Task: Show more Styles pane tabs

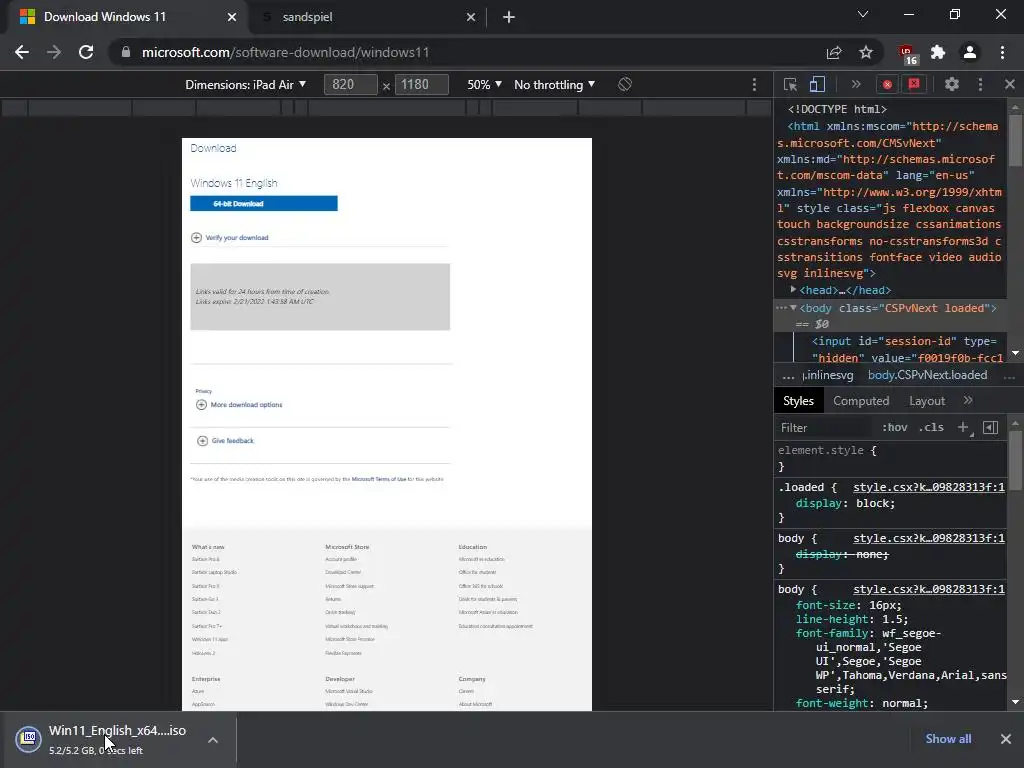Action: click(x=968, y=400)
